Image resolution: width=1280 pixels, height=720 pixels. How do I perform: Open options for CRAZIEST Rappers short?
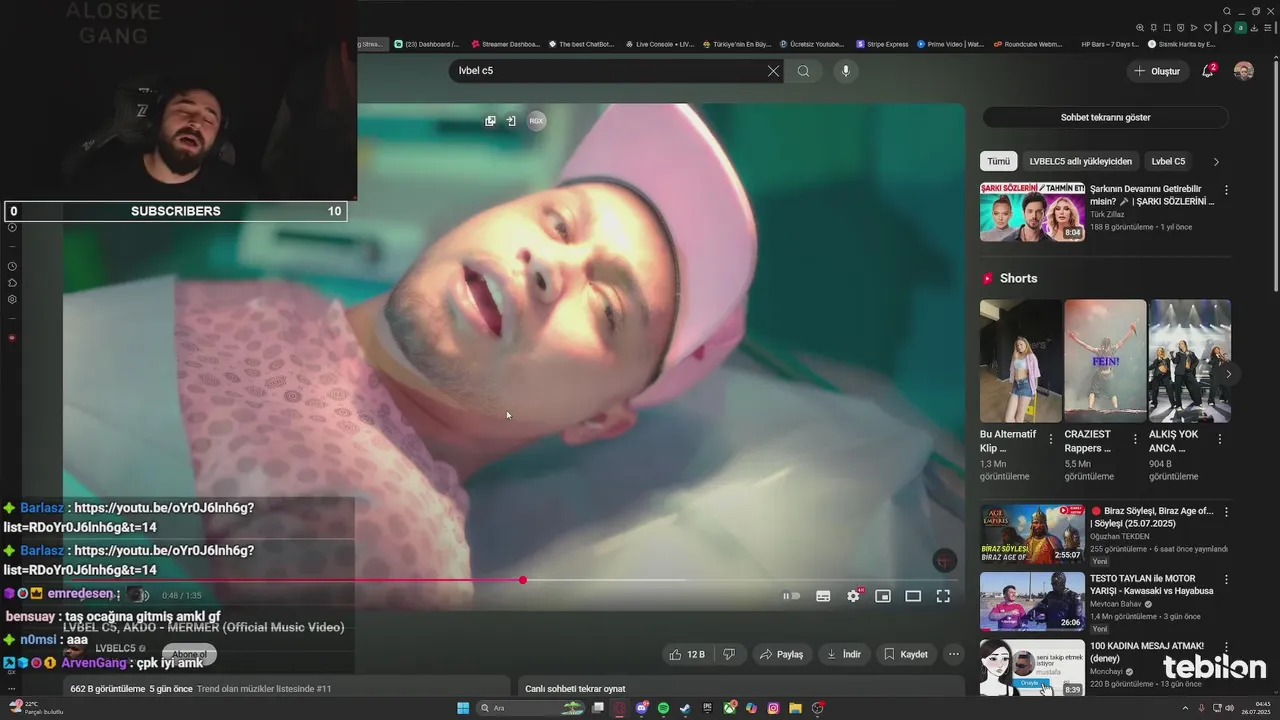coord(1135,439)
